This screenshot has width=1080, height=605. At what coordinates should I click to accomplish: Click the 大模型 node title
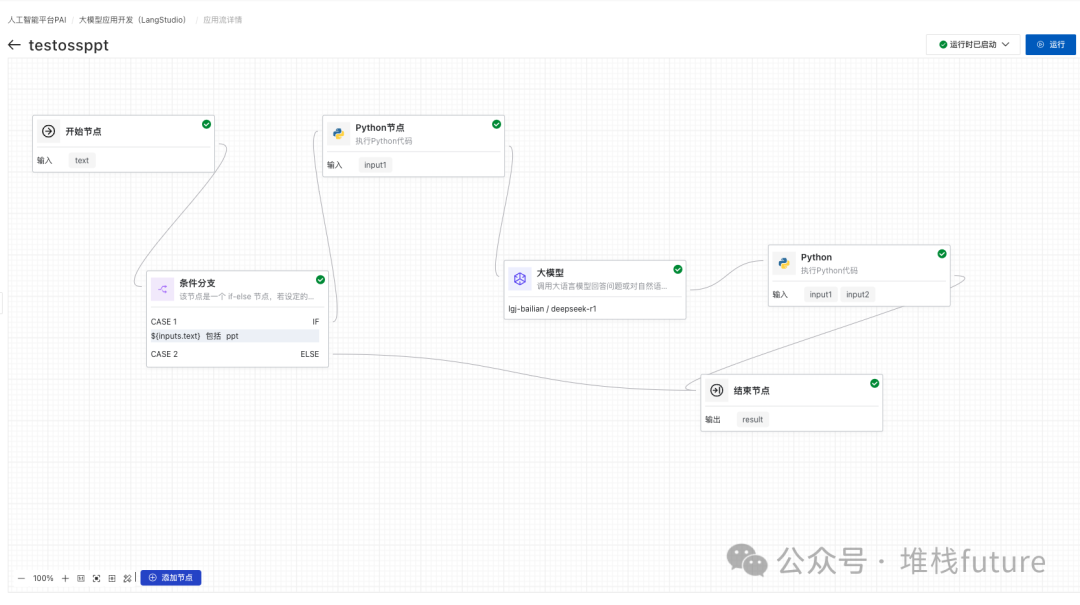coord(550,273)
